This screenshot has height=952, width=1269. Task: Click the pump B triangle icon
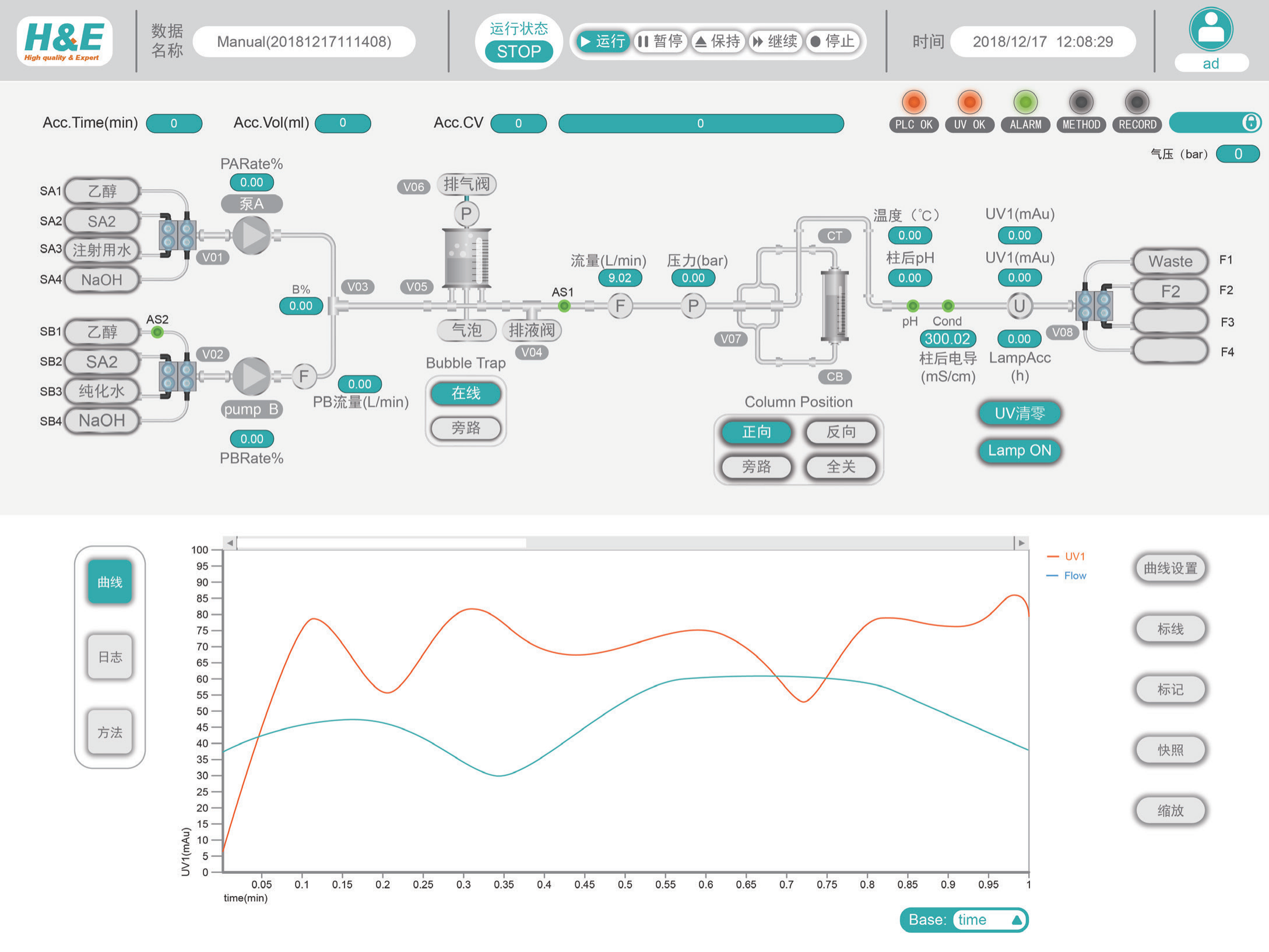[252, 377]
